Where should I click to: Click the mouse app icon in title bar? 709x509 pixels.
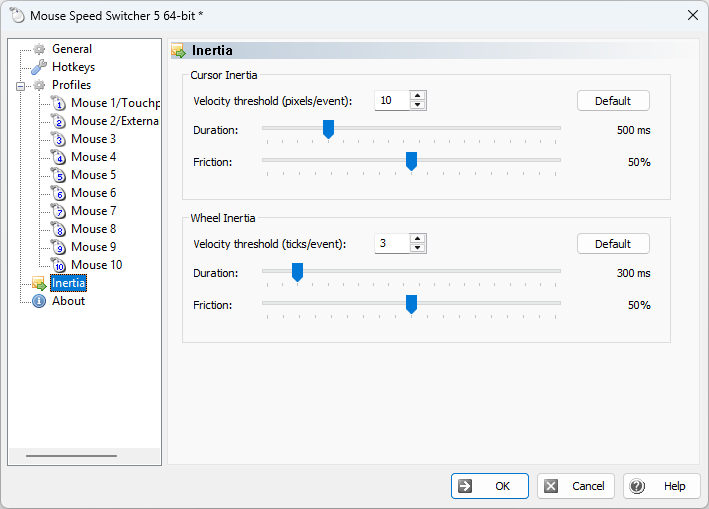pyautogui.click(x=17, y=15)
